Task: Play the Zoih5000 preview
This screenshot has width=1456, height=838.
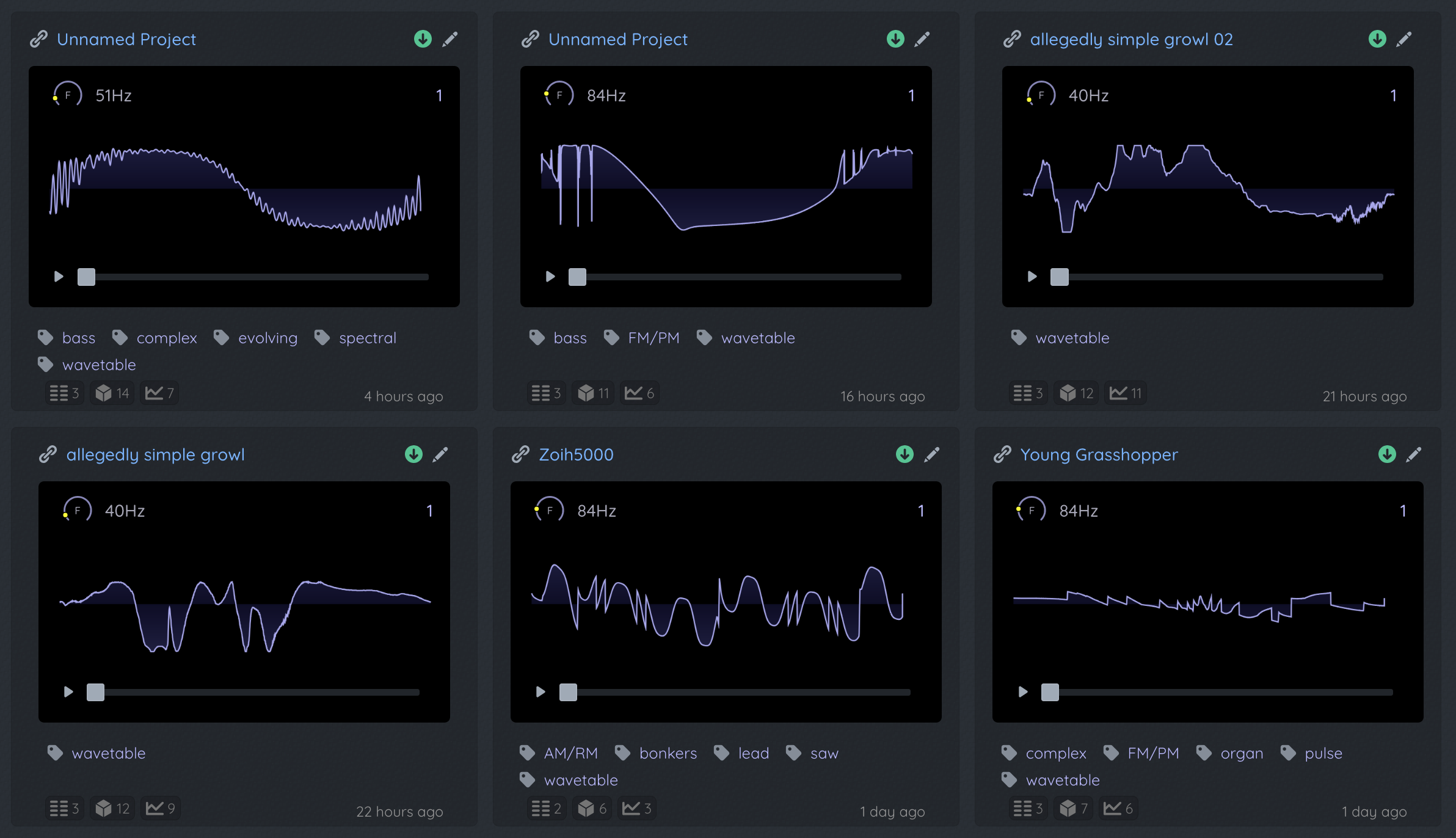Action: point(541,692)
